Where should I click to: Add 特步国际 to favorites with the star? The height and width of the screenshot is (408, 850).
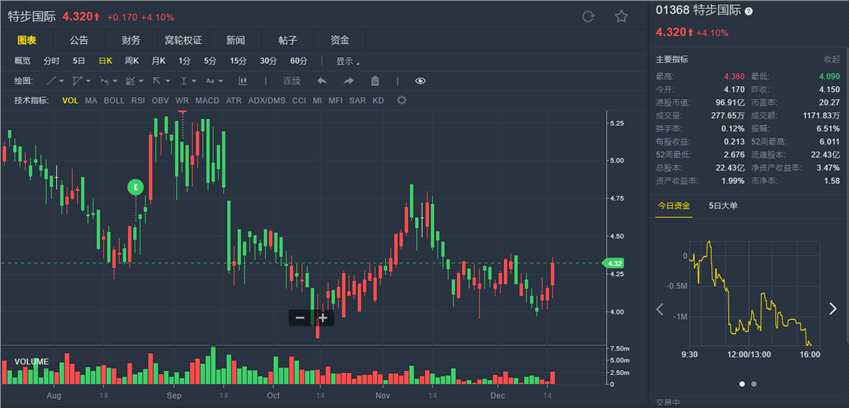pyautogui.click(x=621, y=17)
